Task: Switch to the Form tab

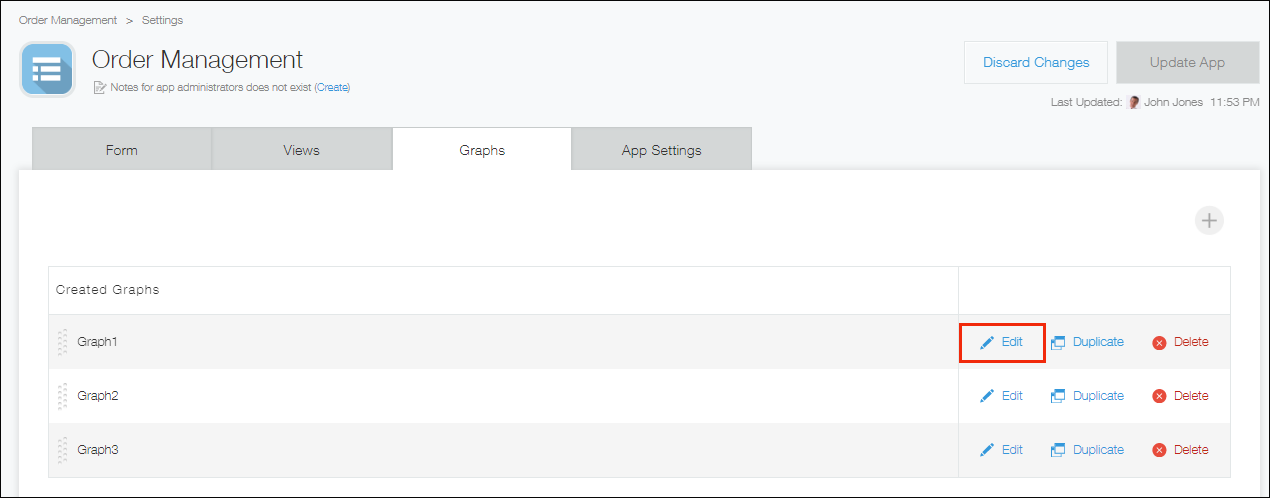Action: pyautogui.click(x=122, y=150)
